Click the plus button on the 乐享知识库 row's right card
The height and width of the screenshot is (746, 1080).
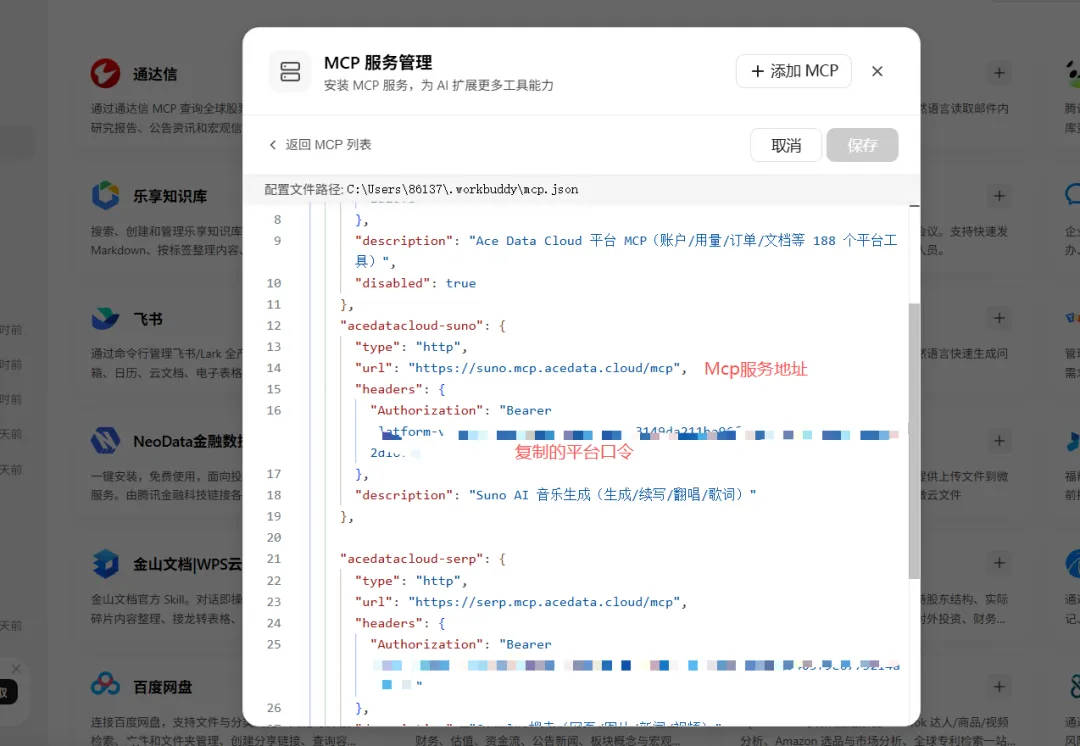pyautogui.click(x=999, y=196)
